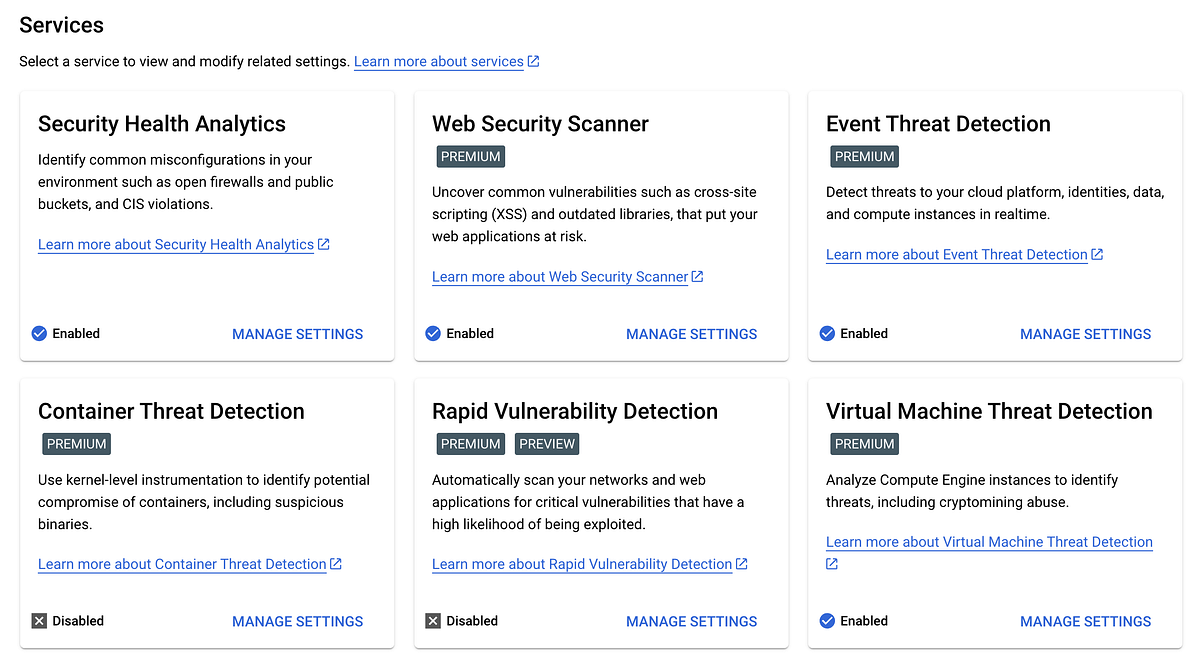Click the external link icon beside Learn more about services
The image size is (1200, 664).
click(533, 61)
